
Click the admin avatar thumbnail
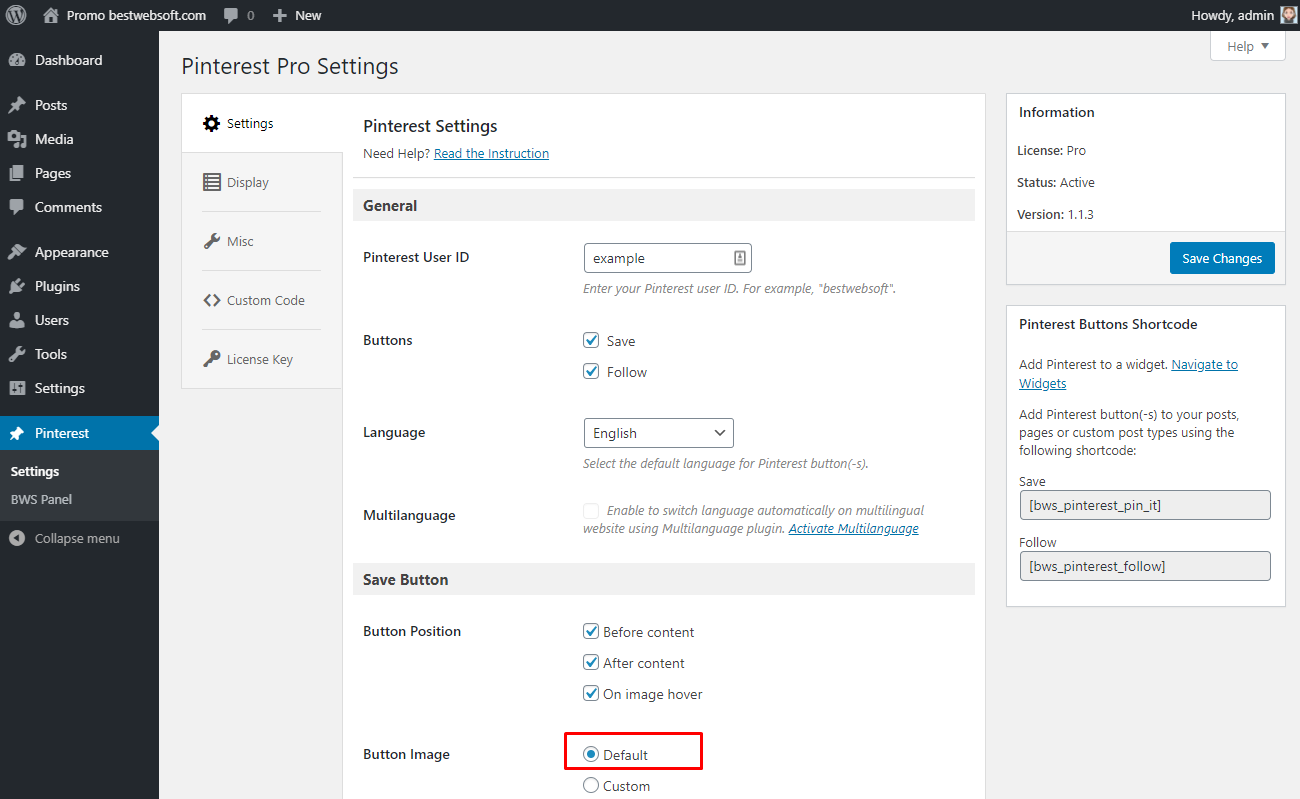point(1288,15)
